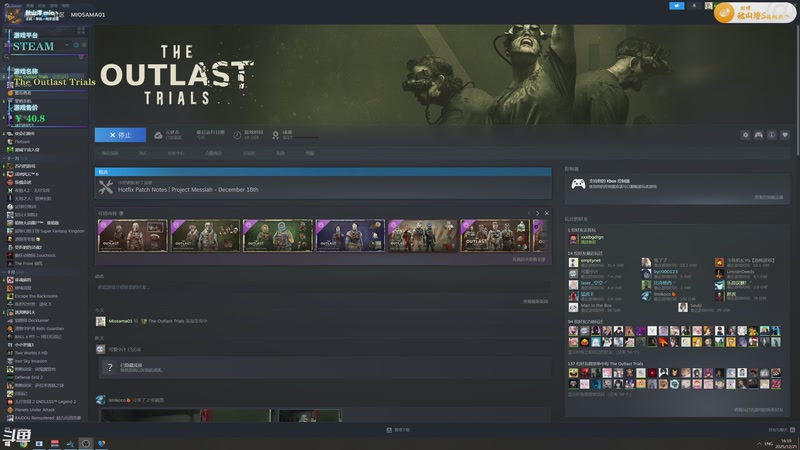Viewport: 800px width, 450px height.
Task: Open the library filter icon beside search
Action: (81, 57)
